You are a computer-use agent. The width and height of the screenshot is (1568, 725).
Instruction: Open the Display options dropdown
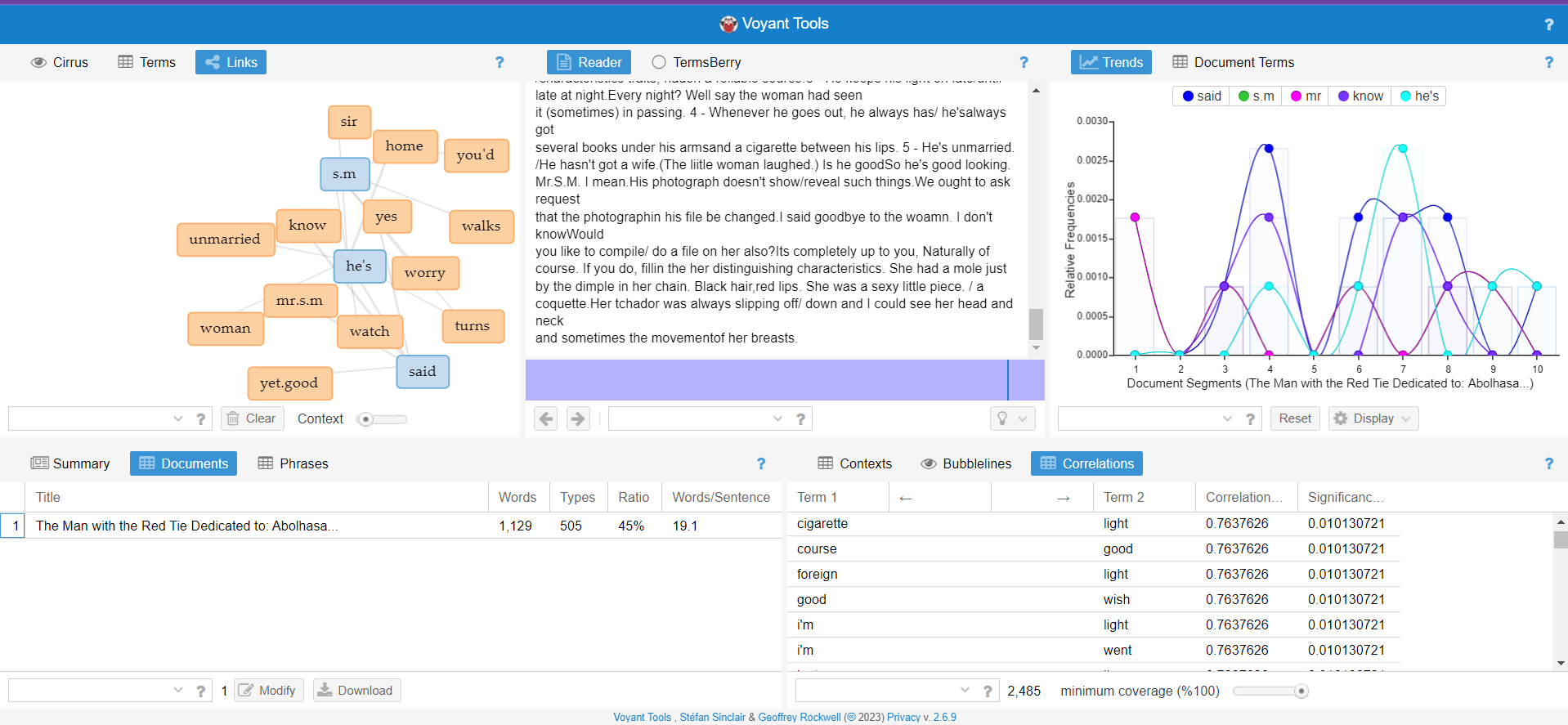tap(1373, 418)
